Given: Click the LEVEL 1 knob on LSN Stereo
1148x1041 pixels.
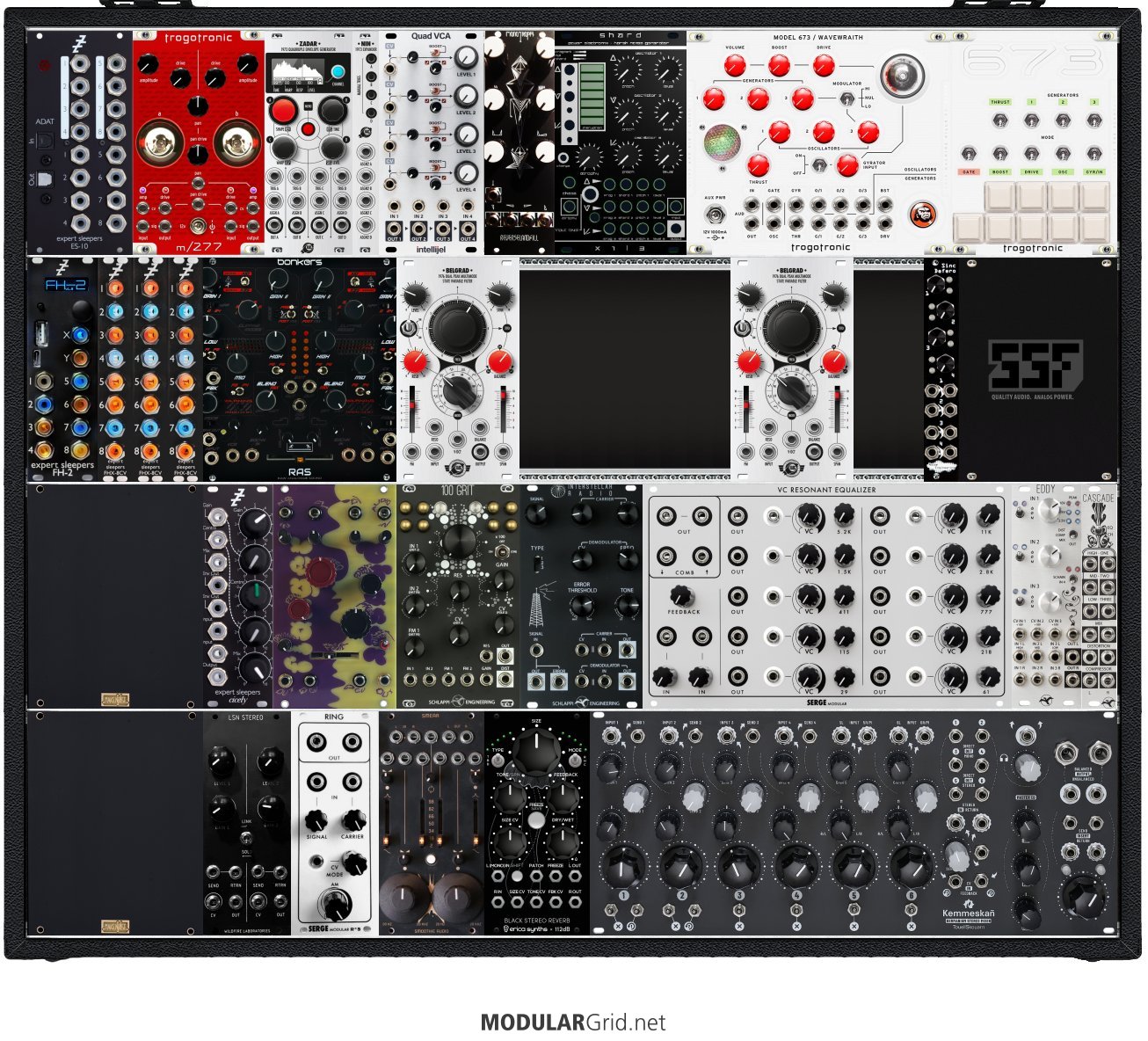Looking at the screenshot, I should coord(223,761).
